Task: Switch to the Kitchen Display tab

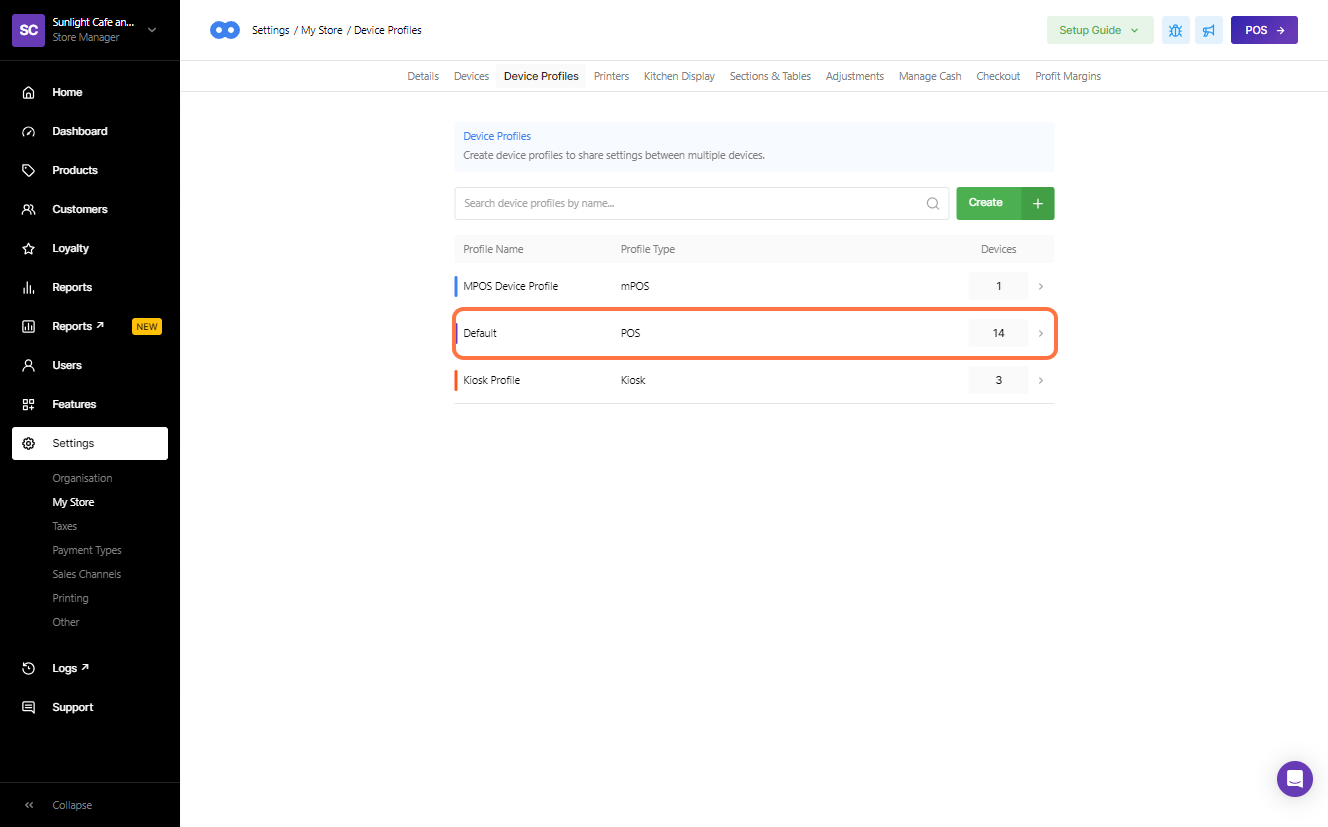Action: pos(679,76)
